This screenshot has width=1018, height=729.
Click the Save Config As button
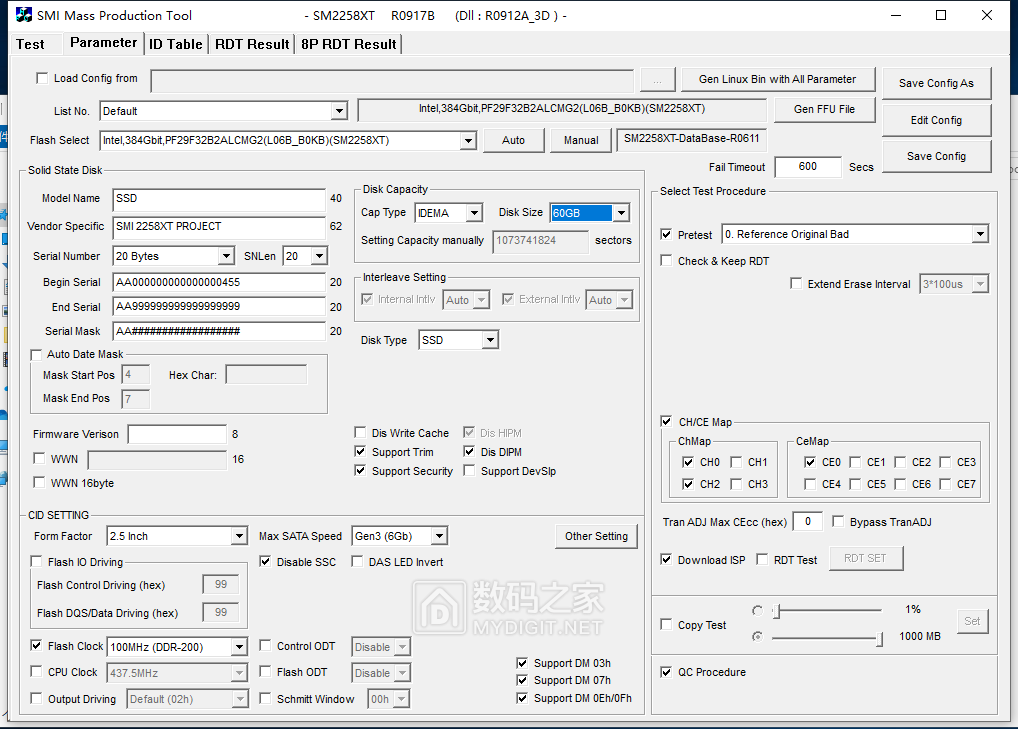click(x=936, y=83)
